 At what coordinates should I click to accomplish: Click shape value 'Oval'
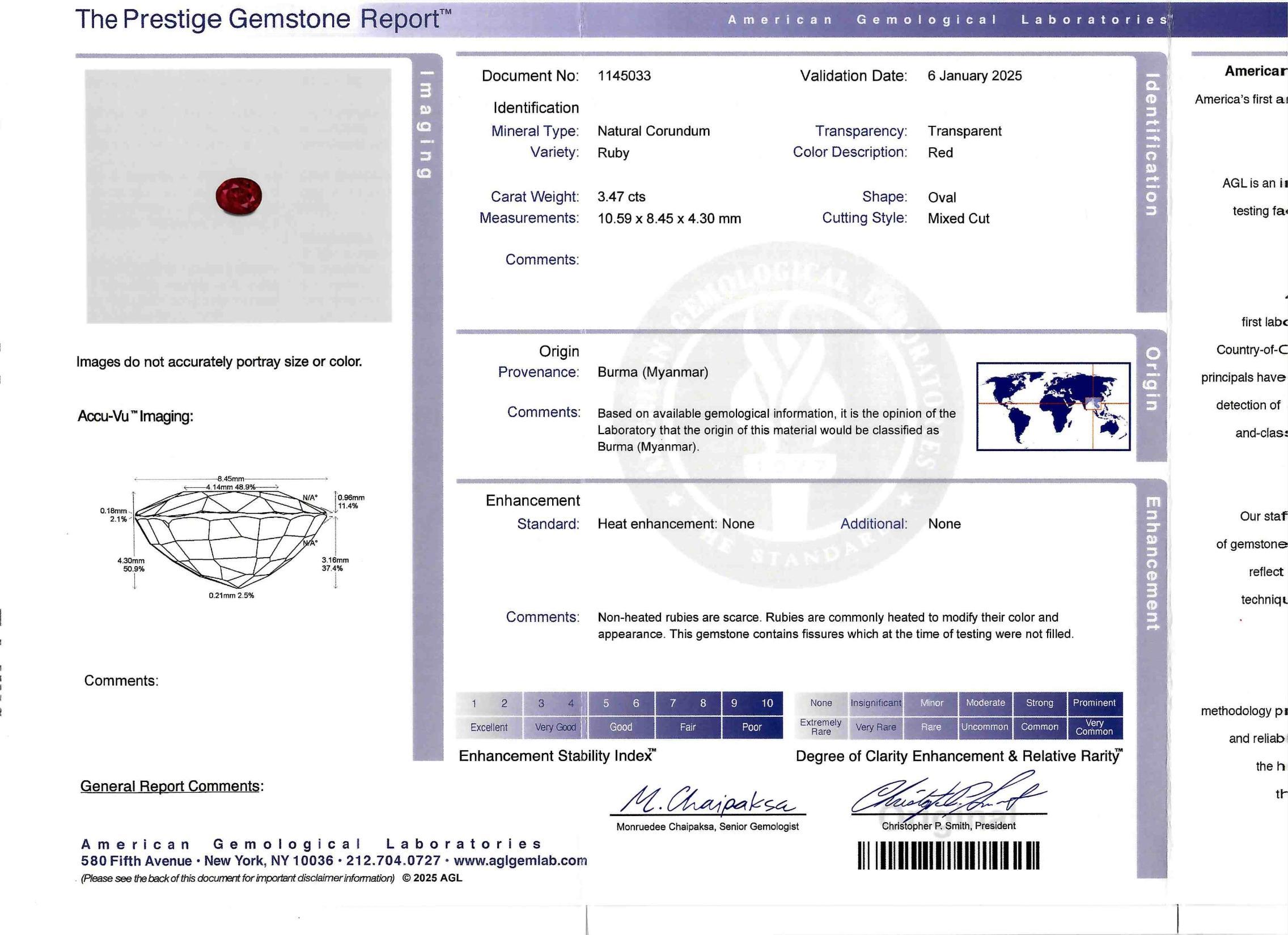[x=942, y=198]
